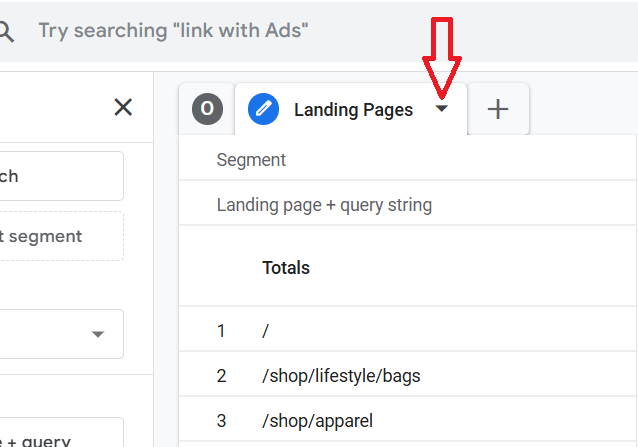The height and width of the screenshot is (447, 638).
Task: Click the blue pencil edit icon
Action: [x=263, y=109]
